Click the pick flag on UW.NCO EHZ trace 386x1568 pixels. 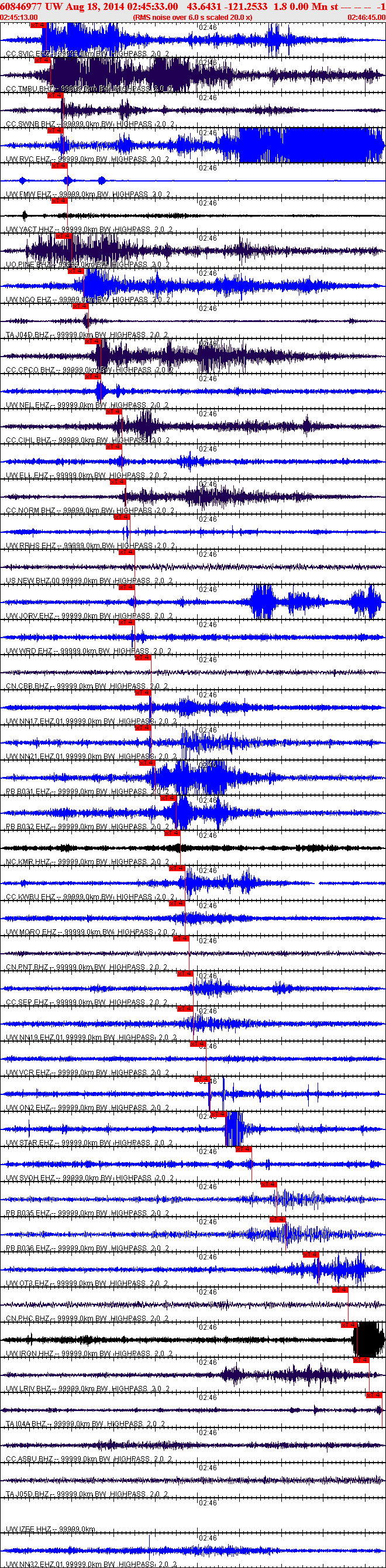[76, 272]
